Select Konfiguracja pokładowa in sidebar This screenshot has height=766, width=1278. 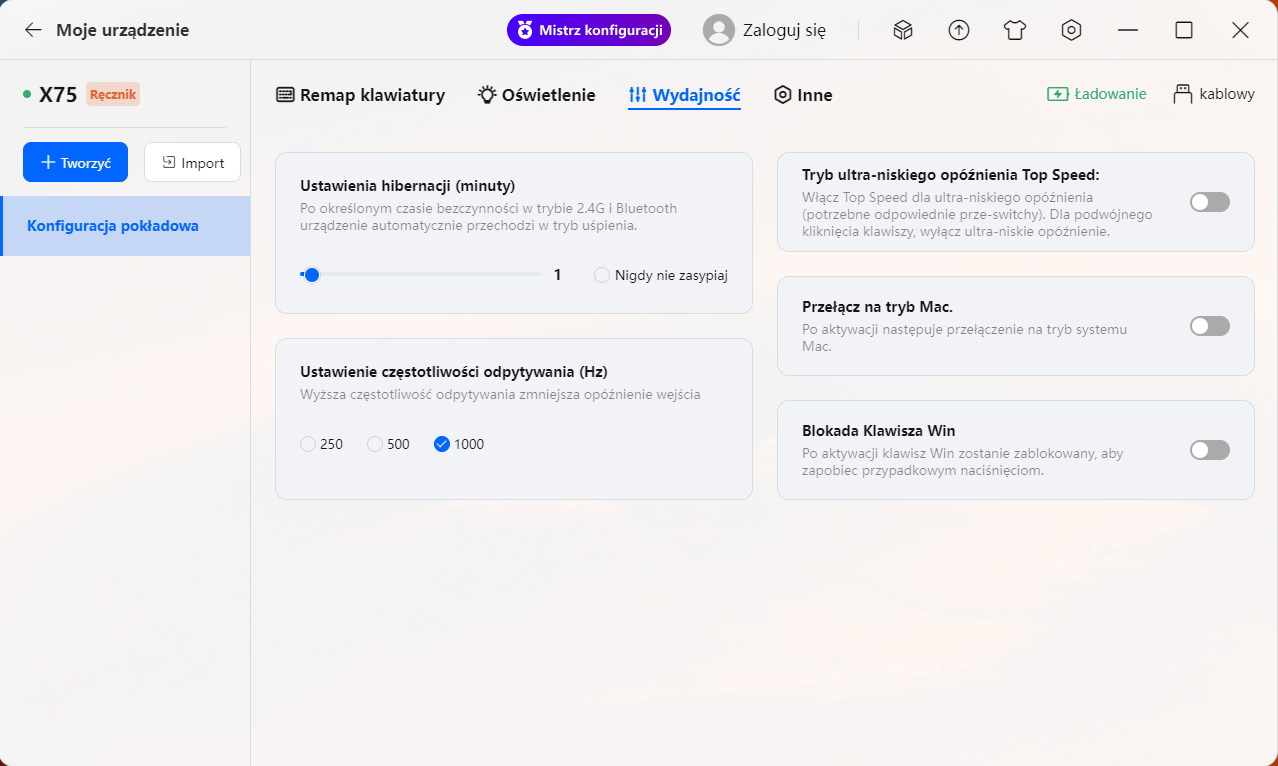(x=113, y=226)
